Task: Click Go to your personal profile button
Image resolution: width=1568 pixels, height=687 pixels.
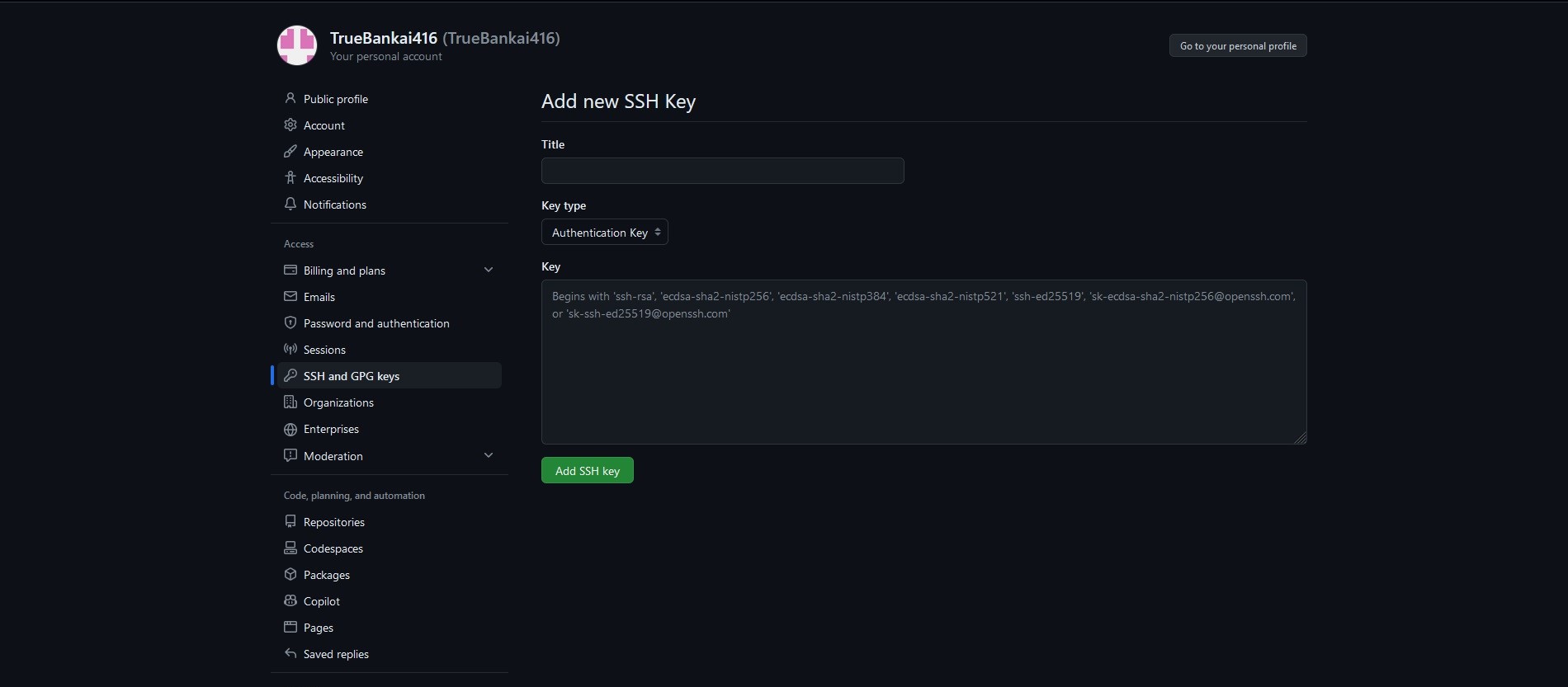Action: pos(1238,45)
